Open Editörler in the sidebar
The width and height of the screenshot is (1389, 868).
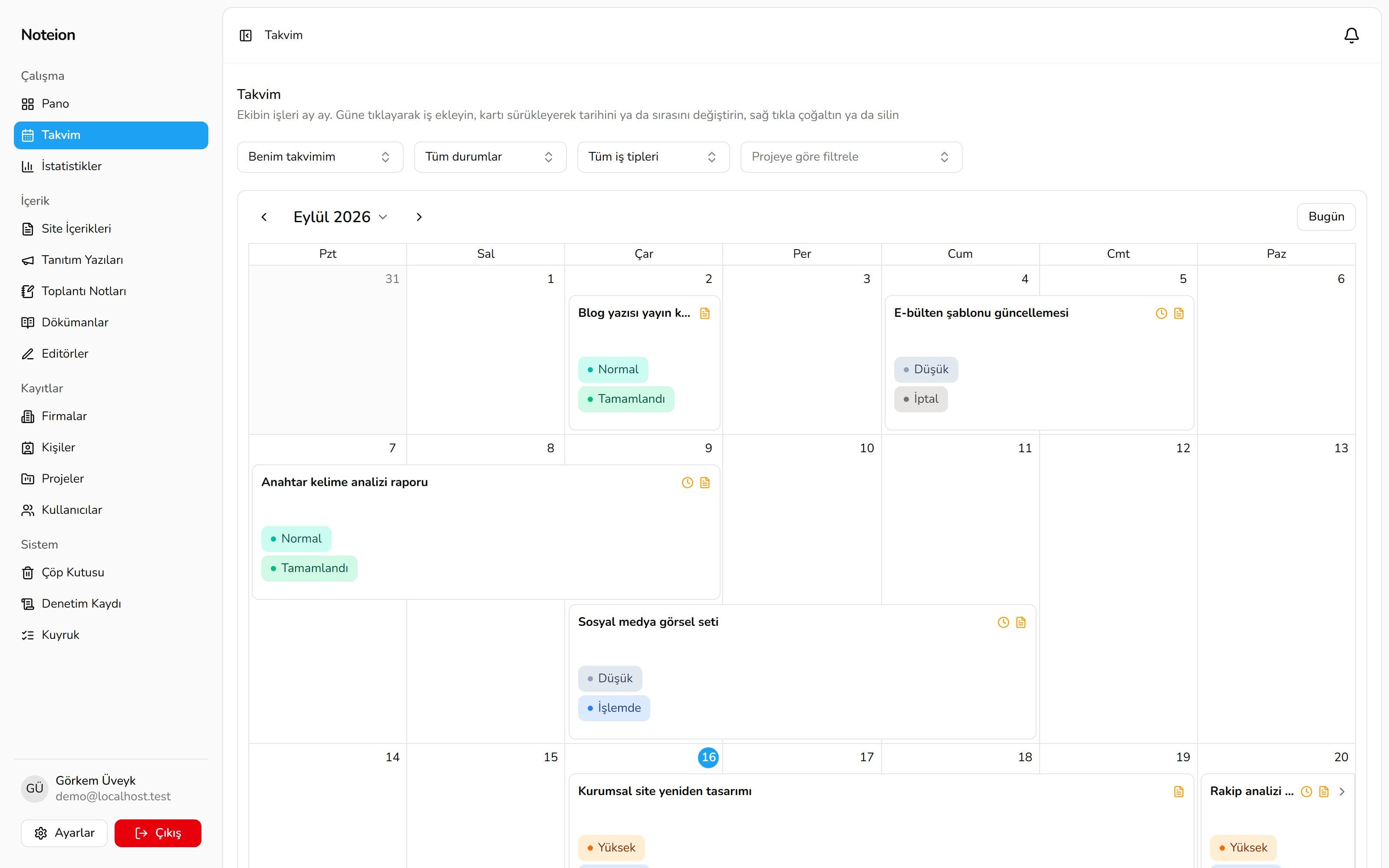(111, 354)
